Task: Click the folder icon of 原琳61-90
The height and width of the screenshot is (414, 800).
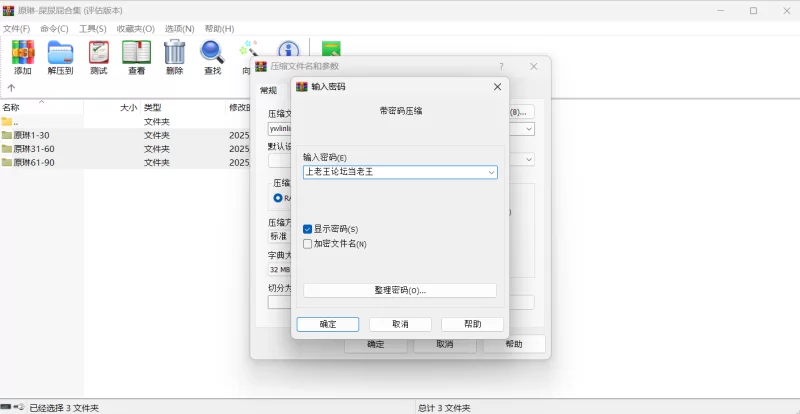Action: (x=6, y=162)
